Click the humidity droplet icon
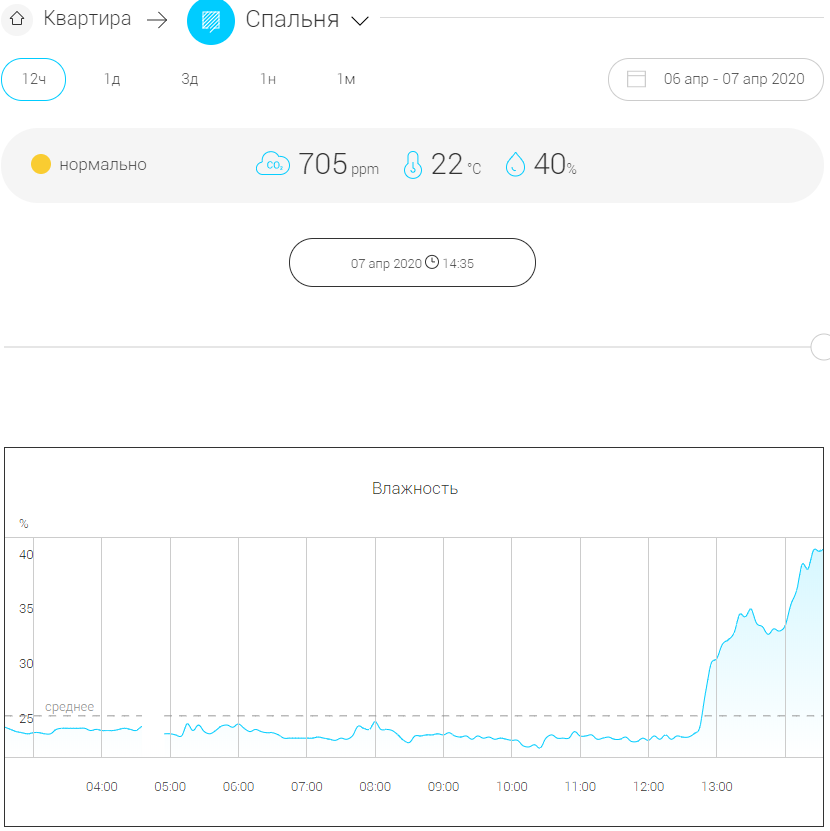Screen dimensions: 830x831 point(515,164)
